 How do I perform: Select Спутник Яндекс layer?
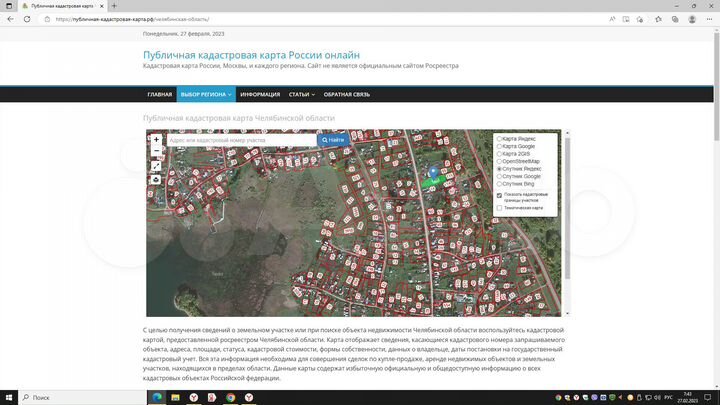click(519, 169)
